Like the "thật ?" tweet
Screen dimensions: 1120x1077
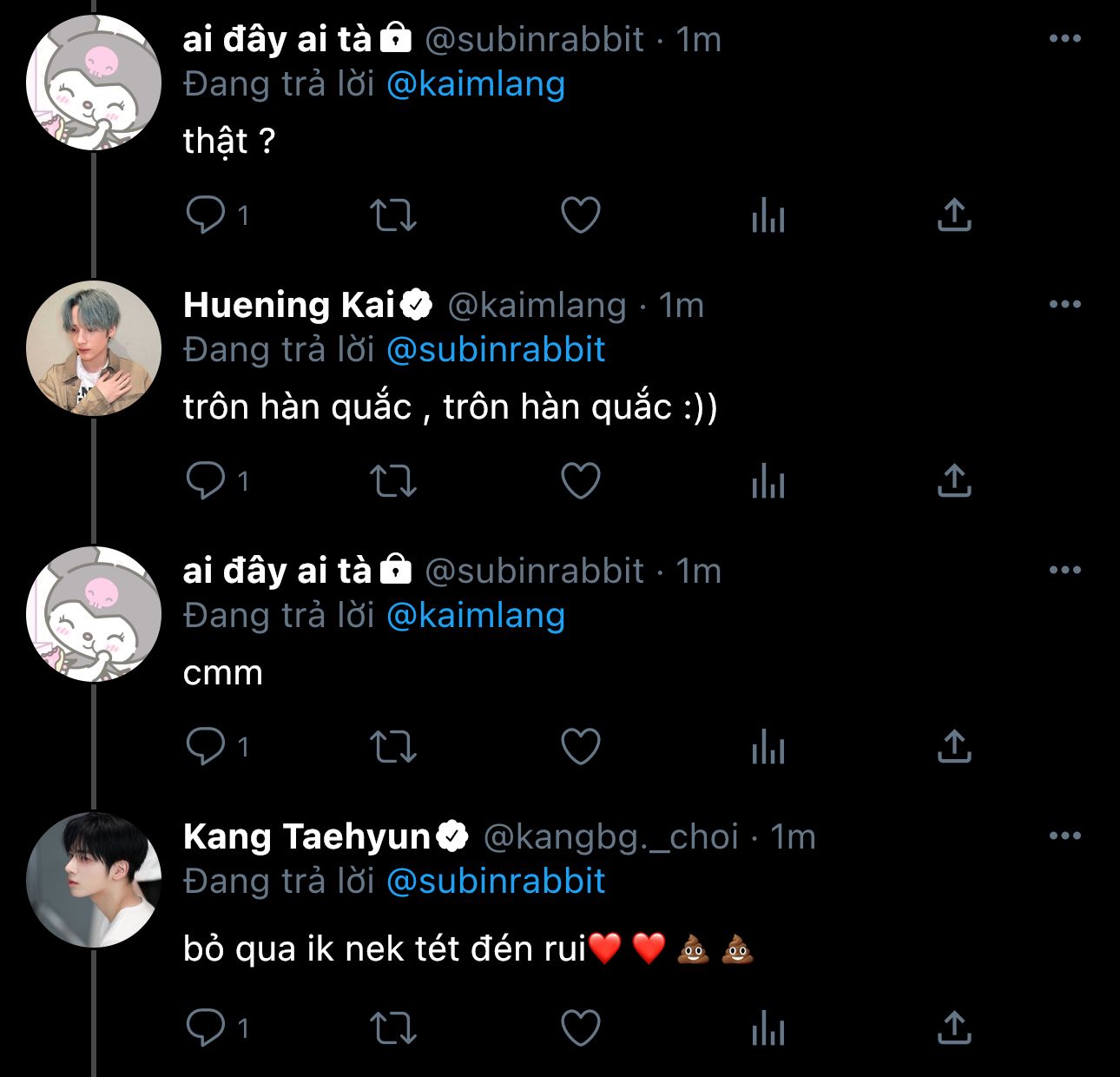(581, 215)
